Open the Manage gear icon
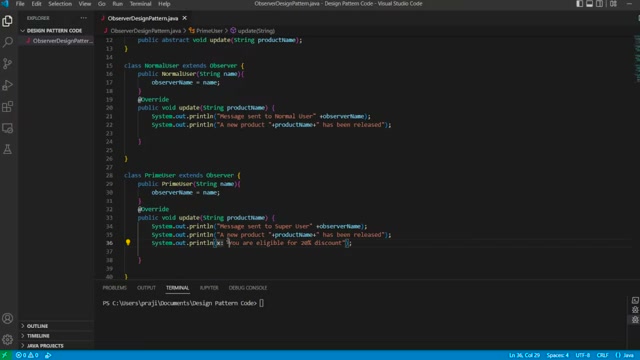The height and width of the screenshot is (360, 640). click(7, 340)
